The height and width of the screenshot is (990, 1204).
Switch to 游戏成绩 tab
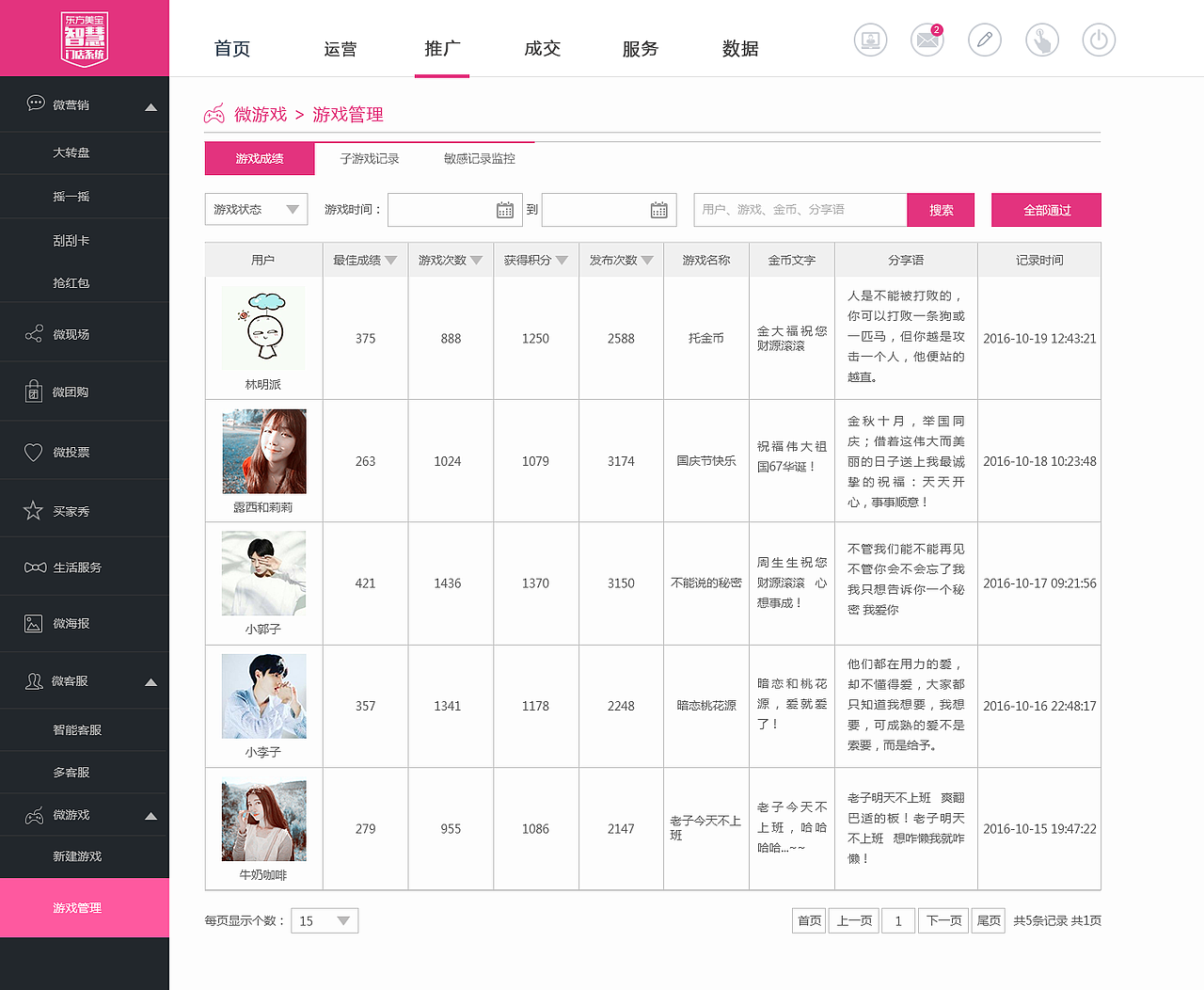[260, 158]
